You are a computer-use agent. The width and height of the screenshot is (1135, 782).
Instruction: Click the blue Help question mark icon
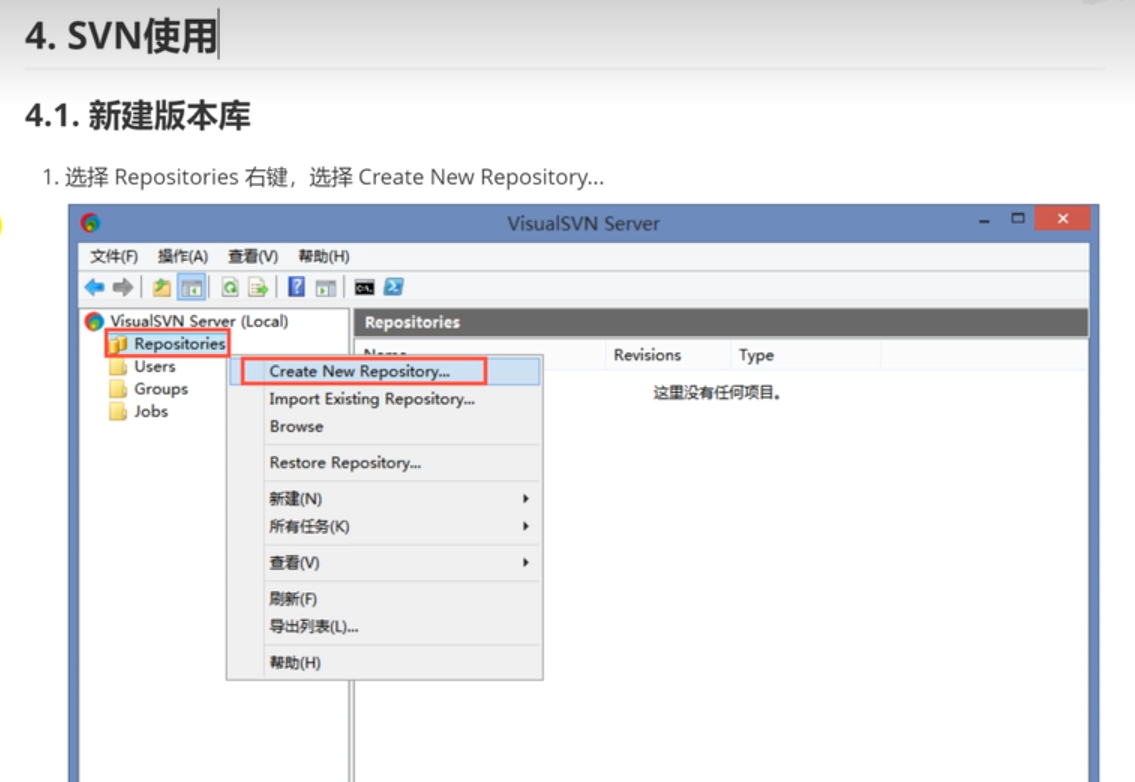click(x=296, y=287)
